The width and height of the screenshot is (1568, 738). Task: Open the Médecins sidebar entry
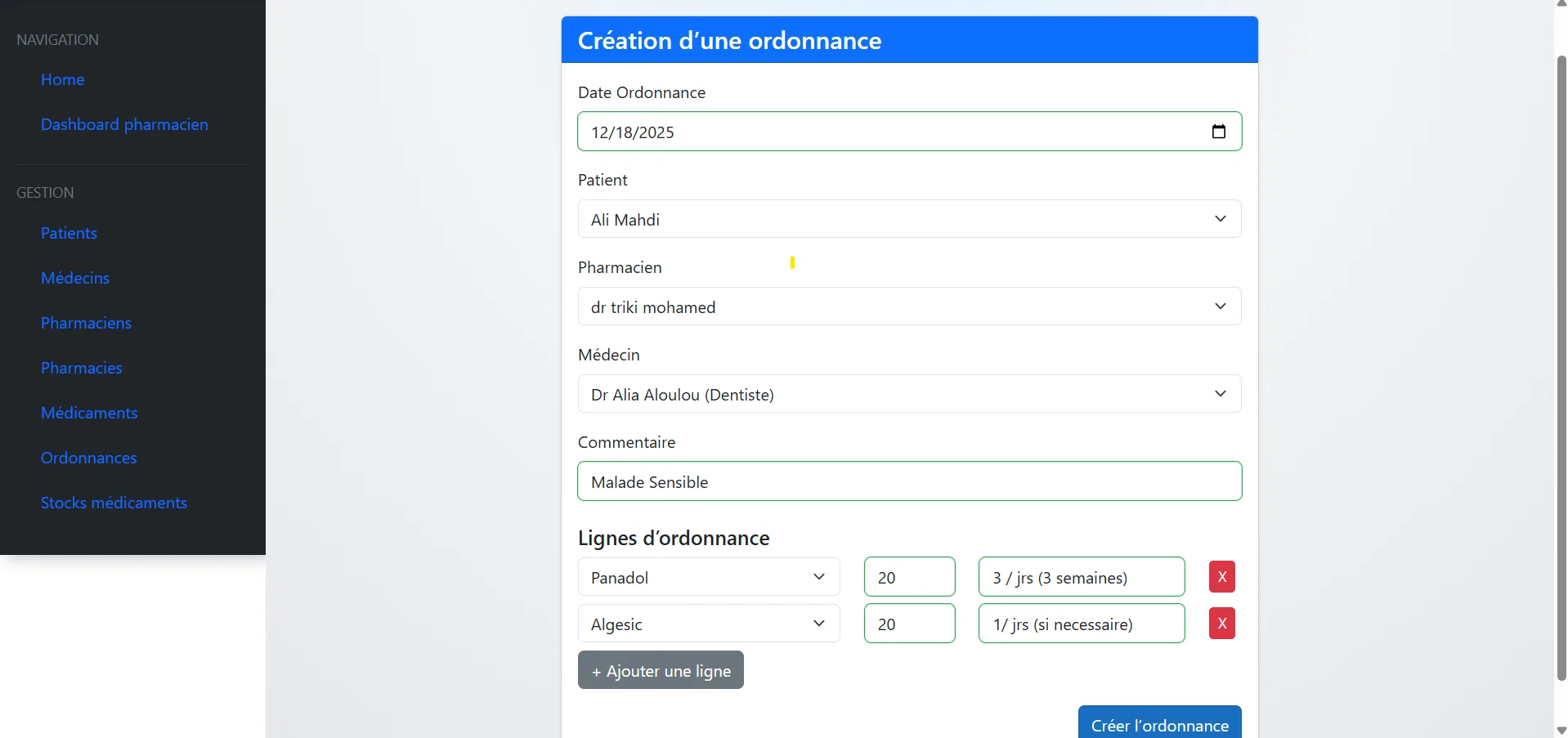[75, 278]
